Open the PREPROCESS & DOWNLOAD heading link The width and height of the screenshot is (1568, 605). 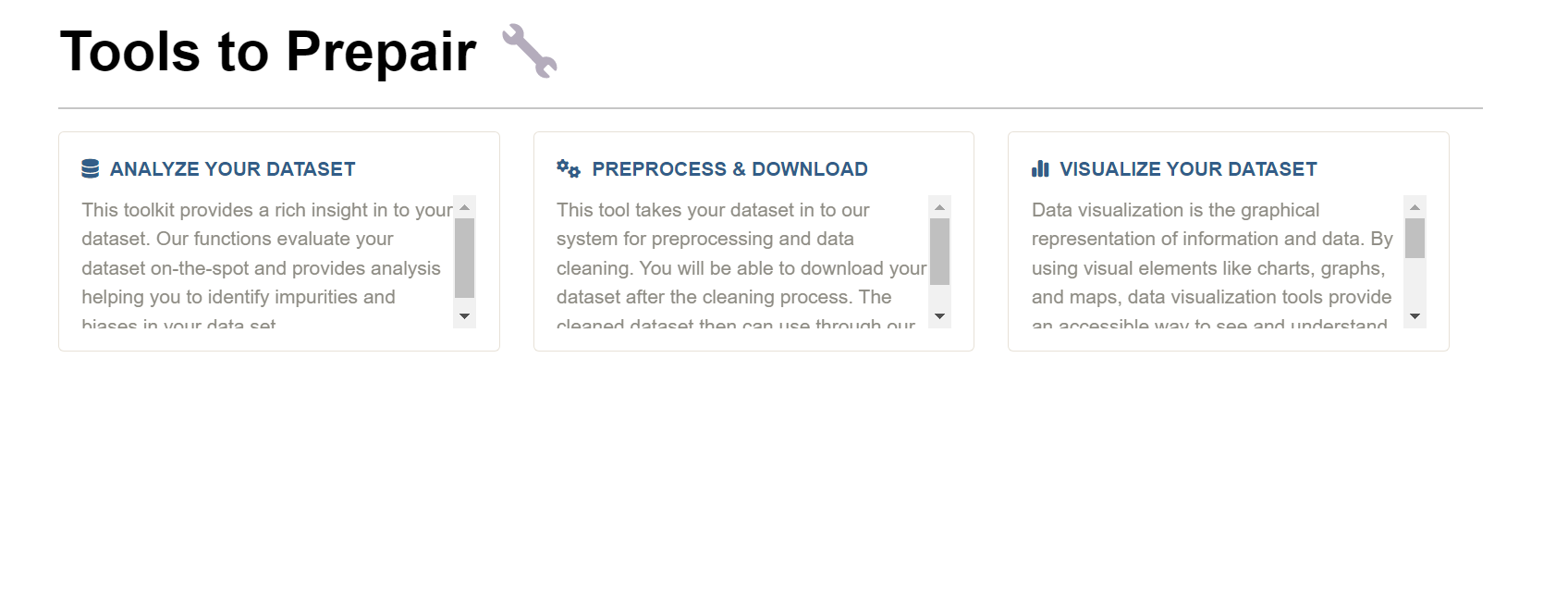[x=729, y=169]
